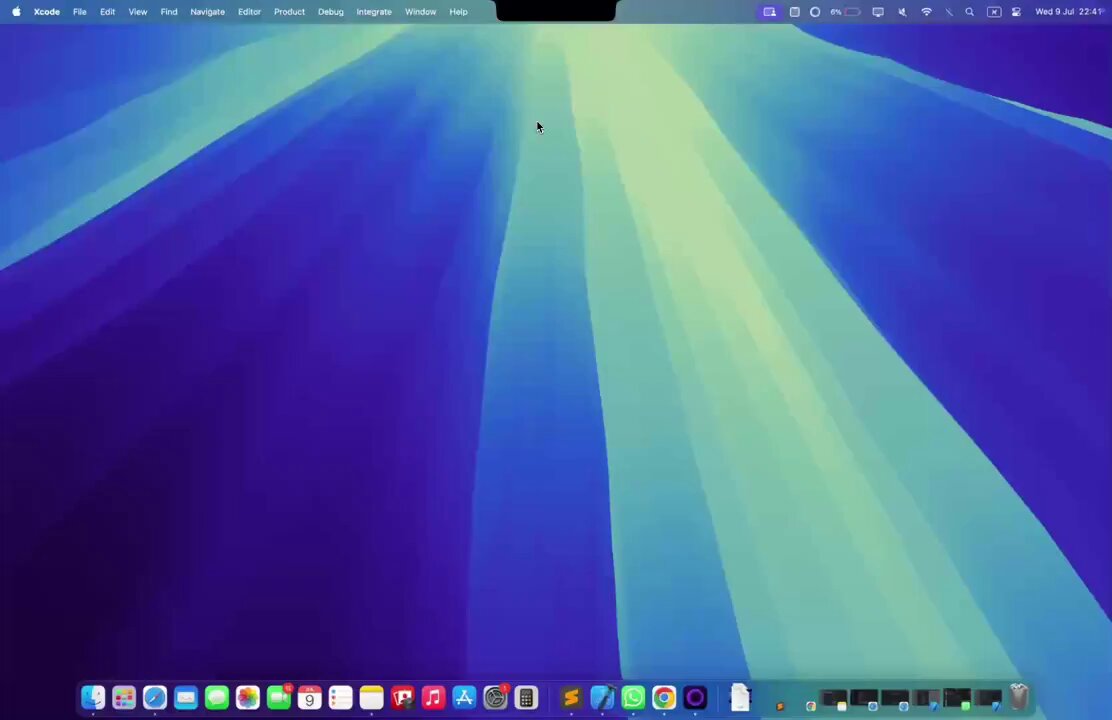1112x720 pixels.
Task: Open the Edit menu
Action: tap(107, 11)
